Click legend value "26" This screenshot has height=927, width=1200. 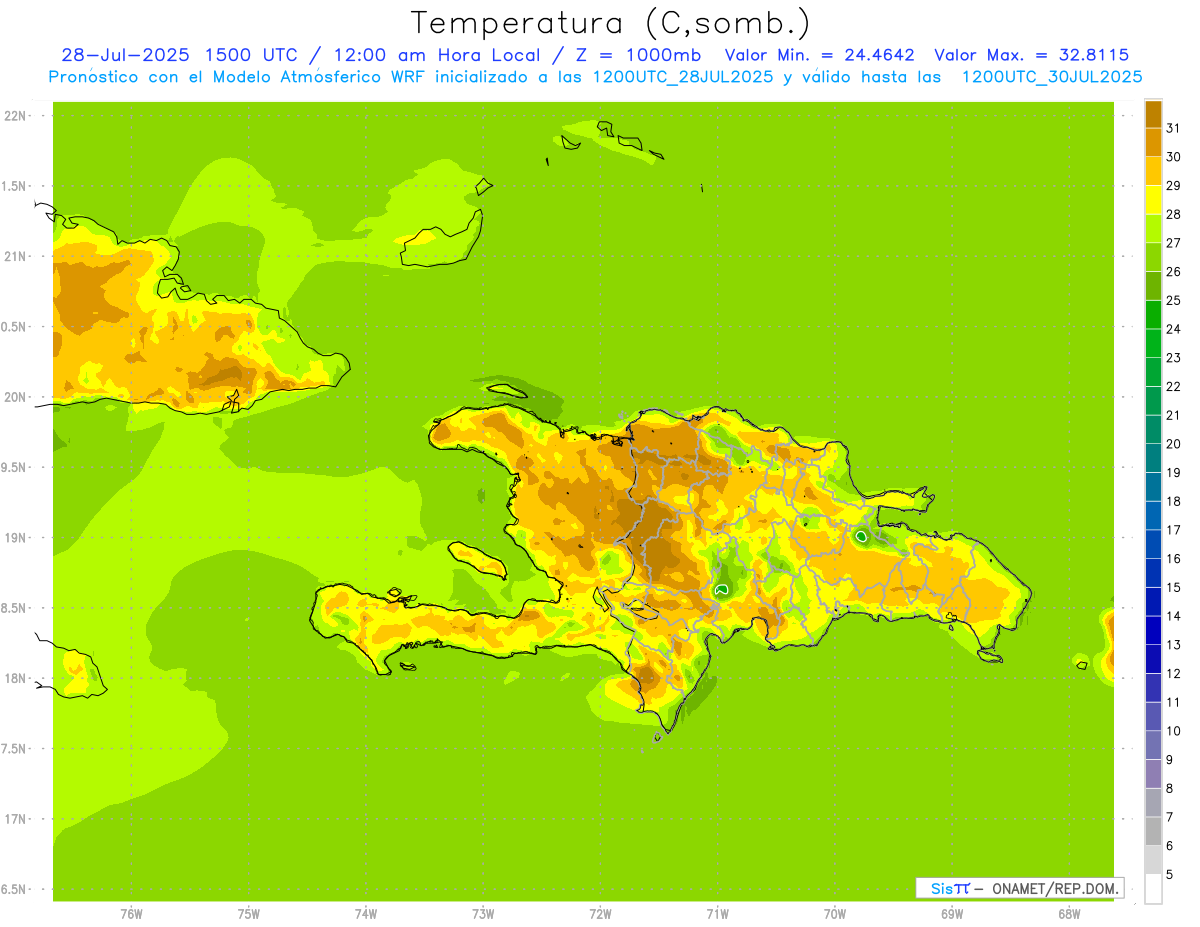tap(1173, 272)
